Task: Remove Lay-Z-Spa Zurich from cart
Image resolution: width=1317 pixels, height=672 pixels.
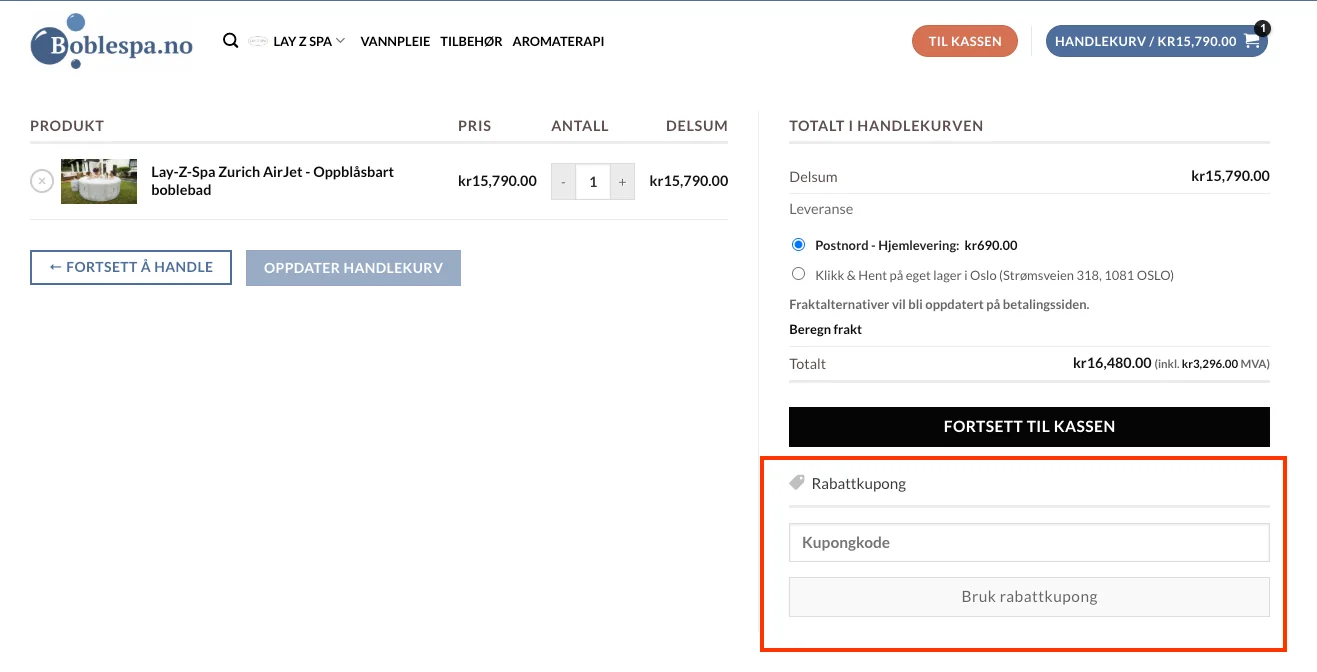Action: tap(42, 181)
